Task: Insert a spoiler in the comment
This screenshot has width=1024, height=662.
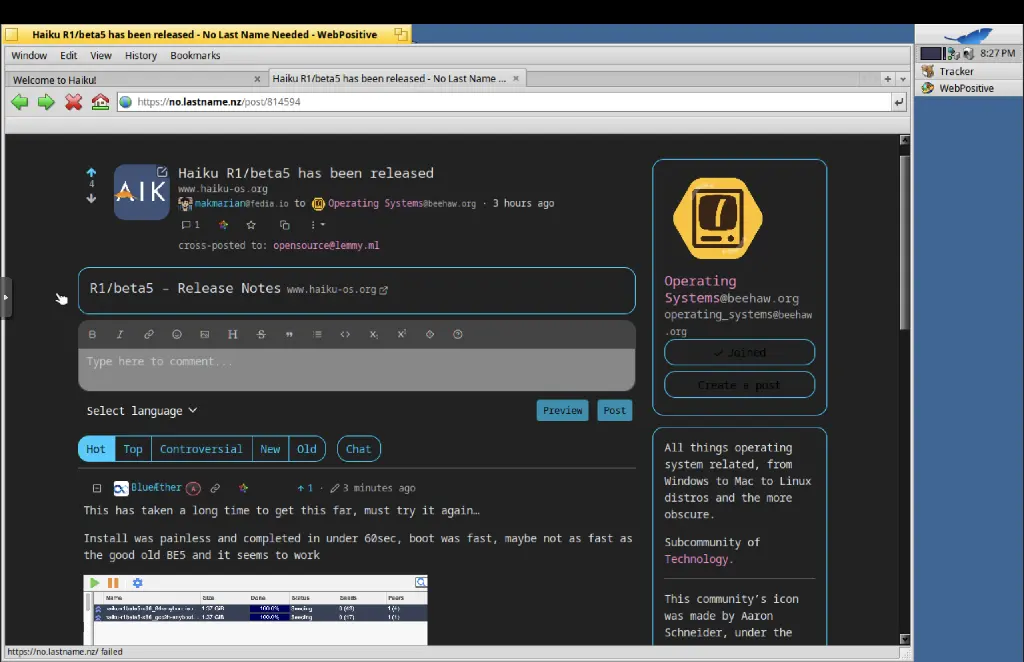Action: (430, 334)
